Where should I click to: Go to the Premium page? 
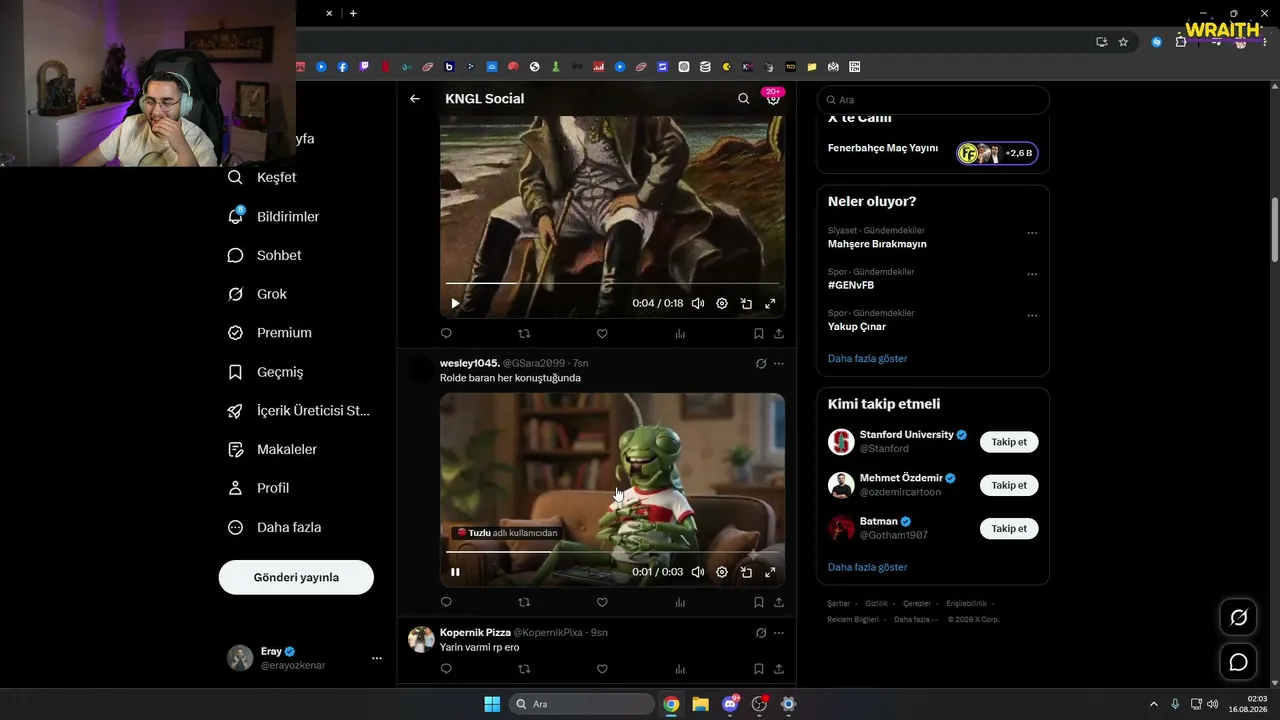point(270,333)
